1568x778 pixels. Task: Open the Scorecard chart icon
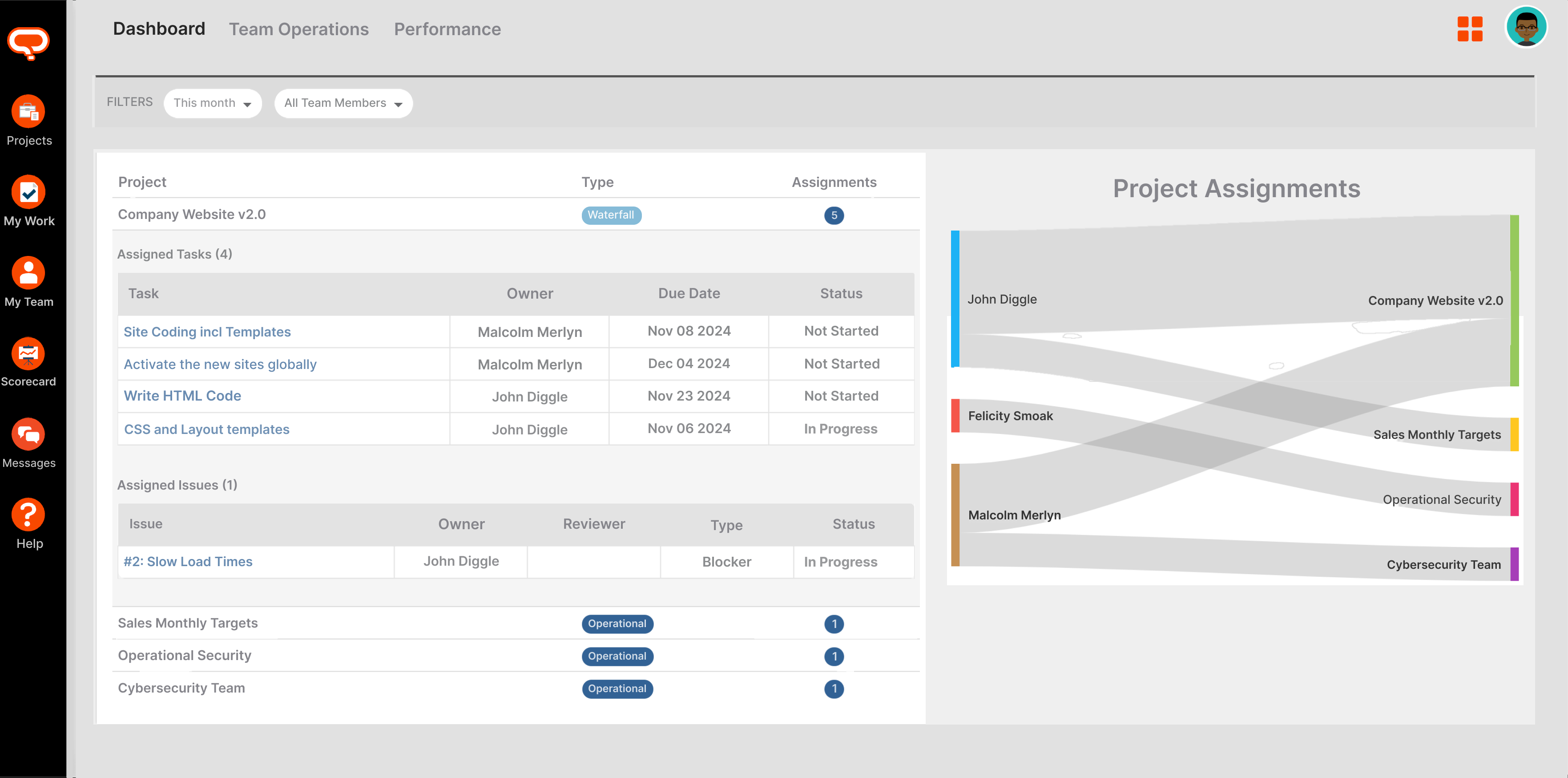tap(28, 353)
